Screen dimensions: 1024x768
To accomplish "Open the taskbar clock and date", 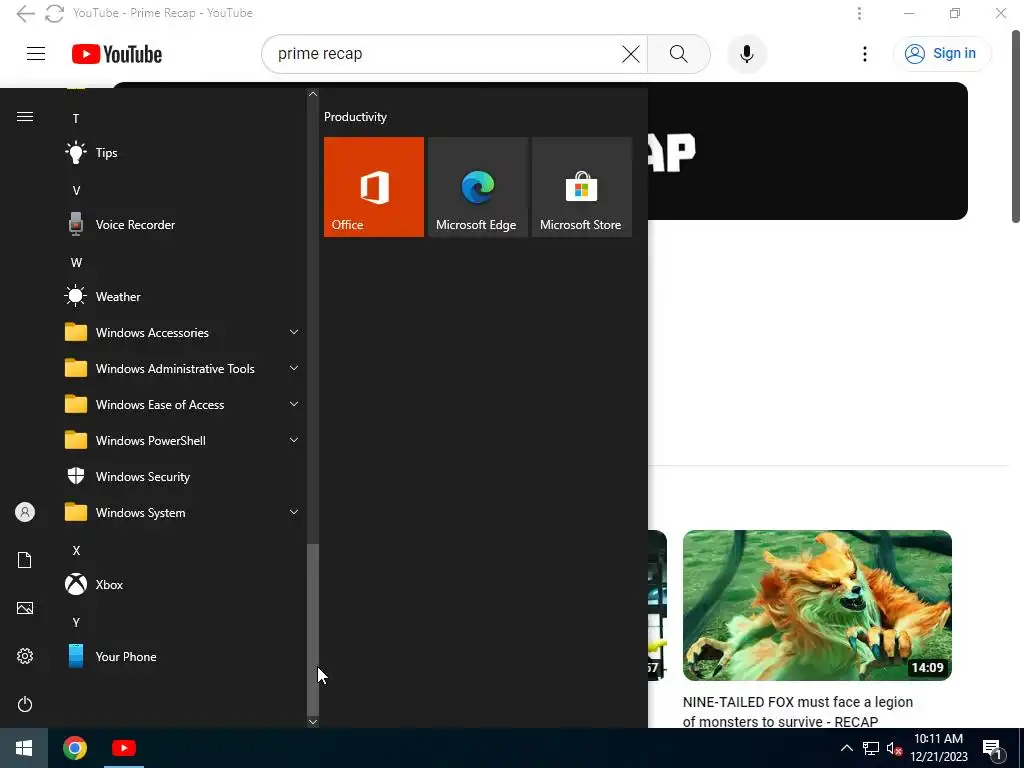I will coord(938,748).
